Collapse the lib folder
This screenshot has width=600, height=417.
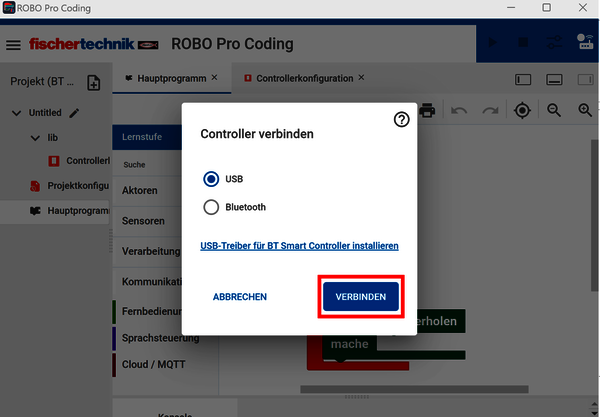(35, 138)
